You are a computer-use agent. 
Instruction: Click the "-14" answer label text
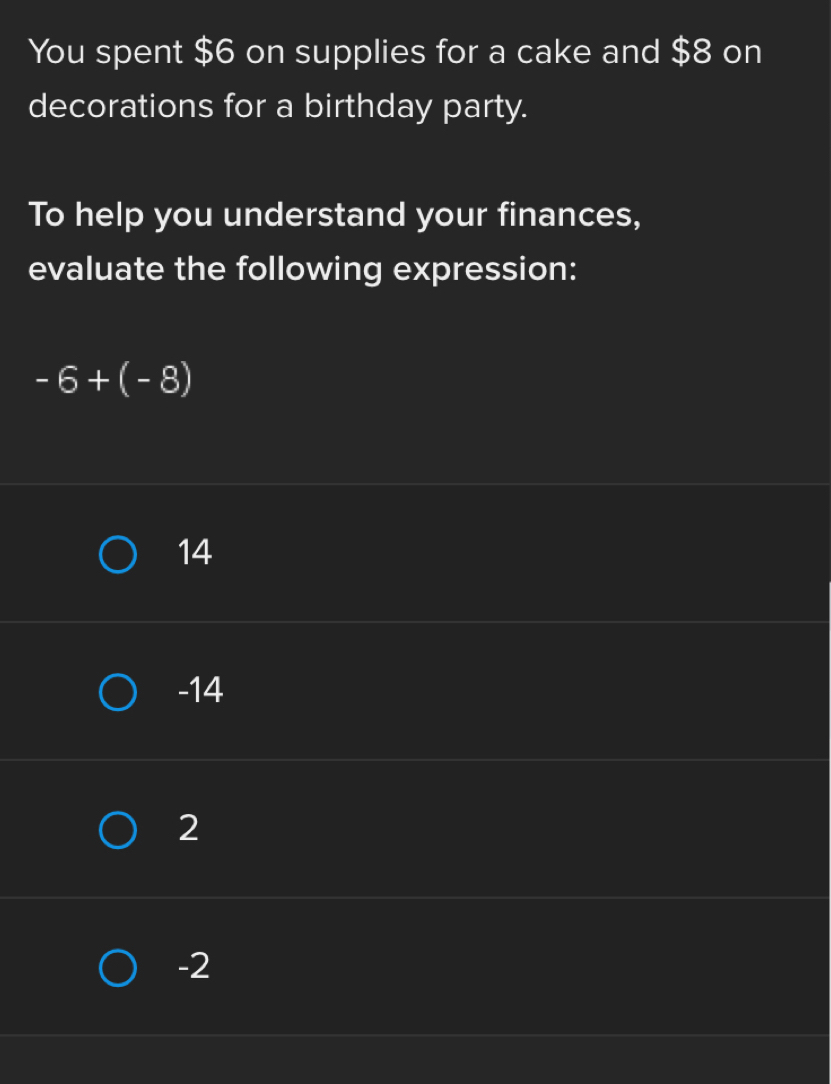point(199,690)
